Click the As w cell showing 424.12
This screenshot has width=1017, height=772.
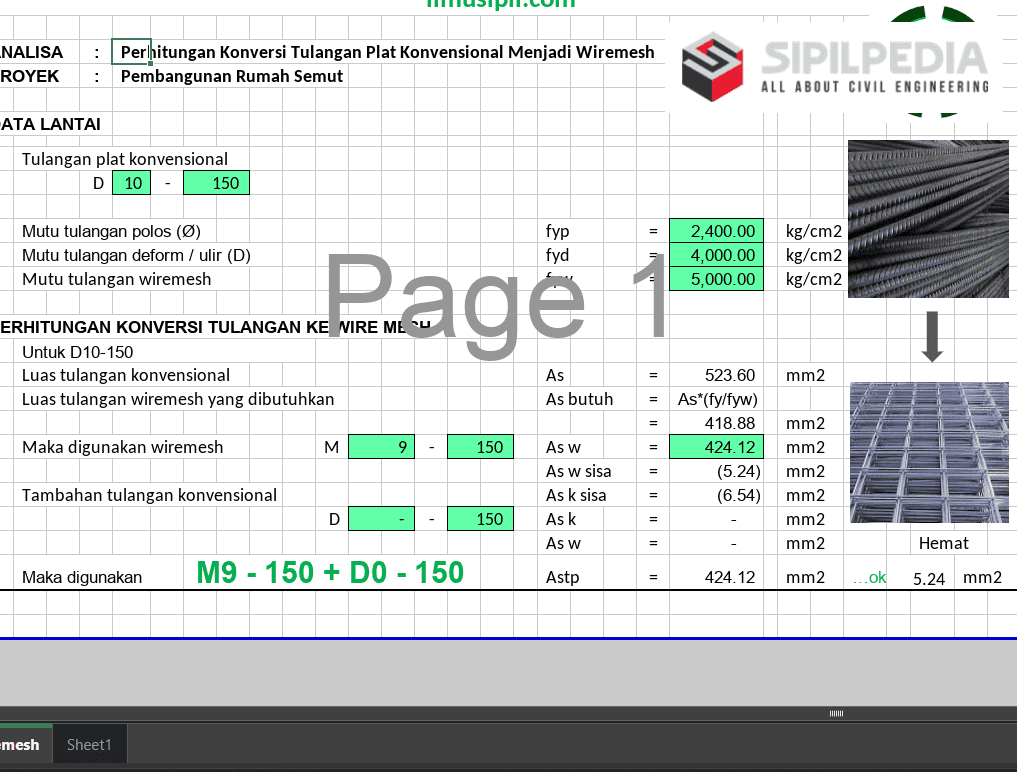tap(716, 447)
